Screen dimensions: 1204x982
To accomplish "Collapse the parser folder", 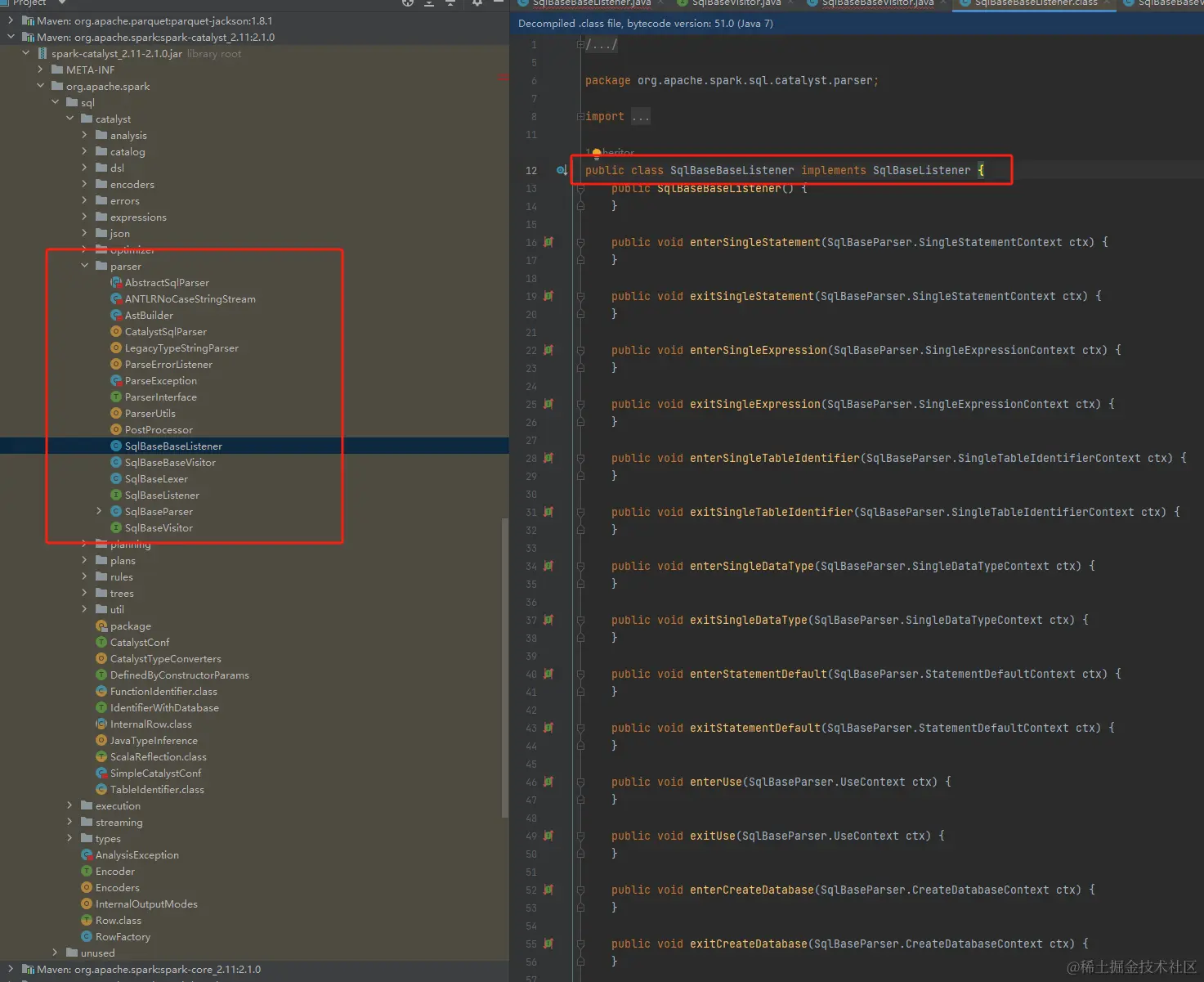I will [85, 267].
